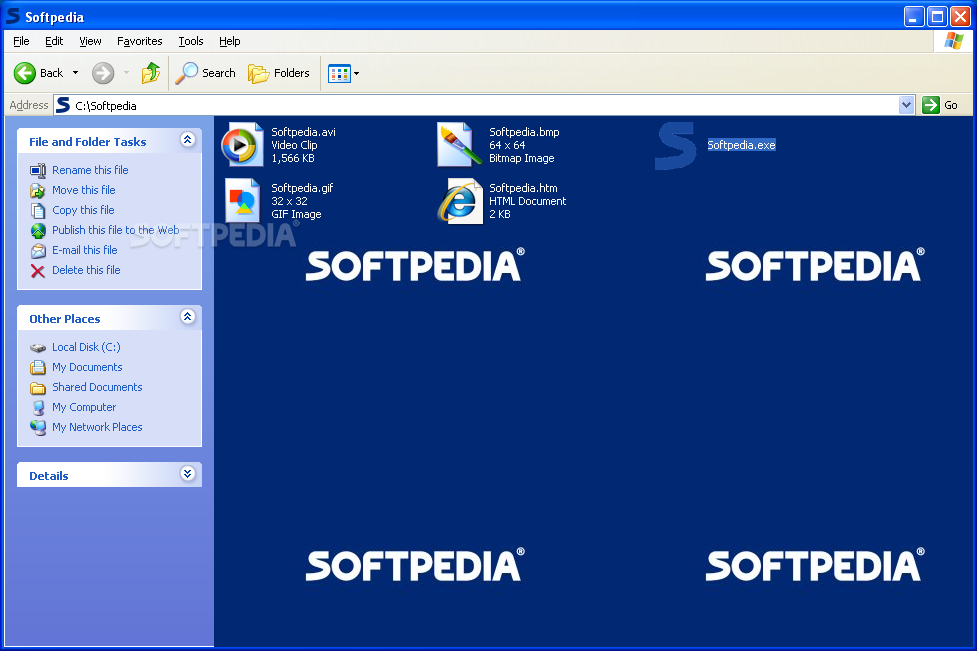Click the My Documents folder icon
The height and width of the screenshot is (651, 977).
38,368
